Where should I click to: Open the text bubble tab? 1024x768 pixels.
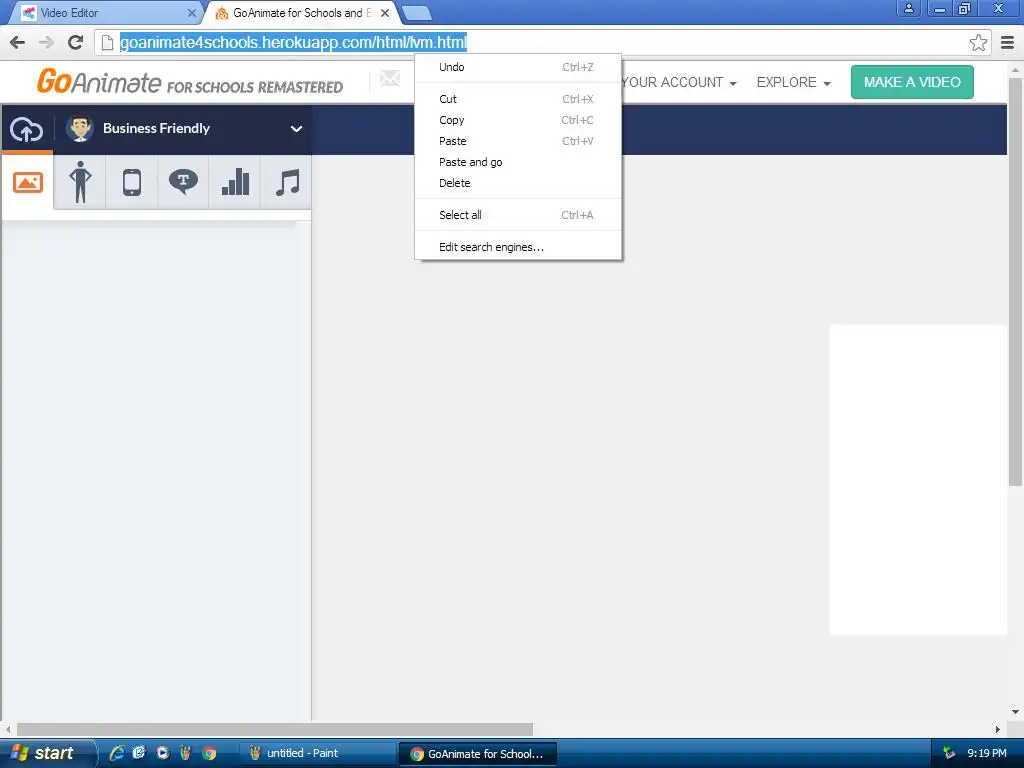(x=184, y=182)
